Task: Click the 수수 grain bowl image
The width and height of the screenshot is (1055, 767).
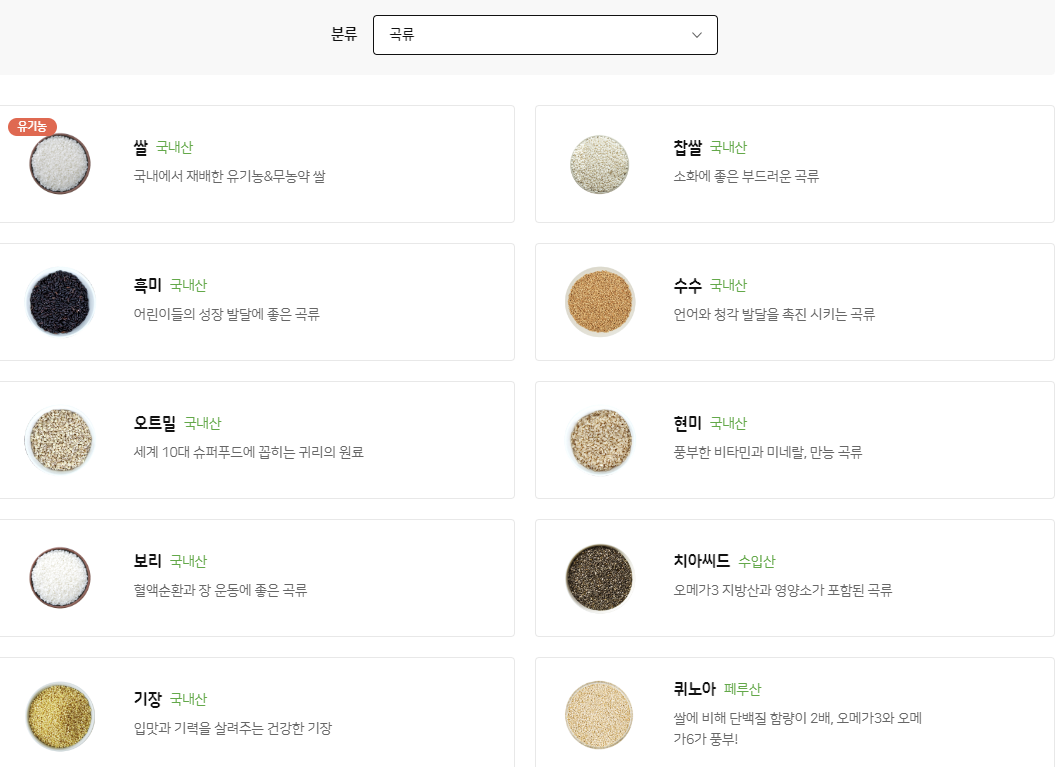Action: tap(599, 301)
